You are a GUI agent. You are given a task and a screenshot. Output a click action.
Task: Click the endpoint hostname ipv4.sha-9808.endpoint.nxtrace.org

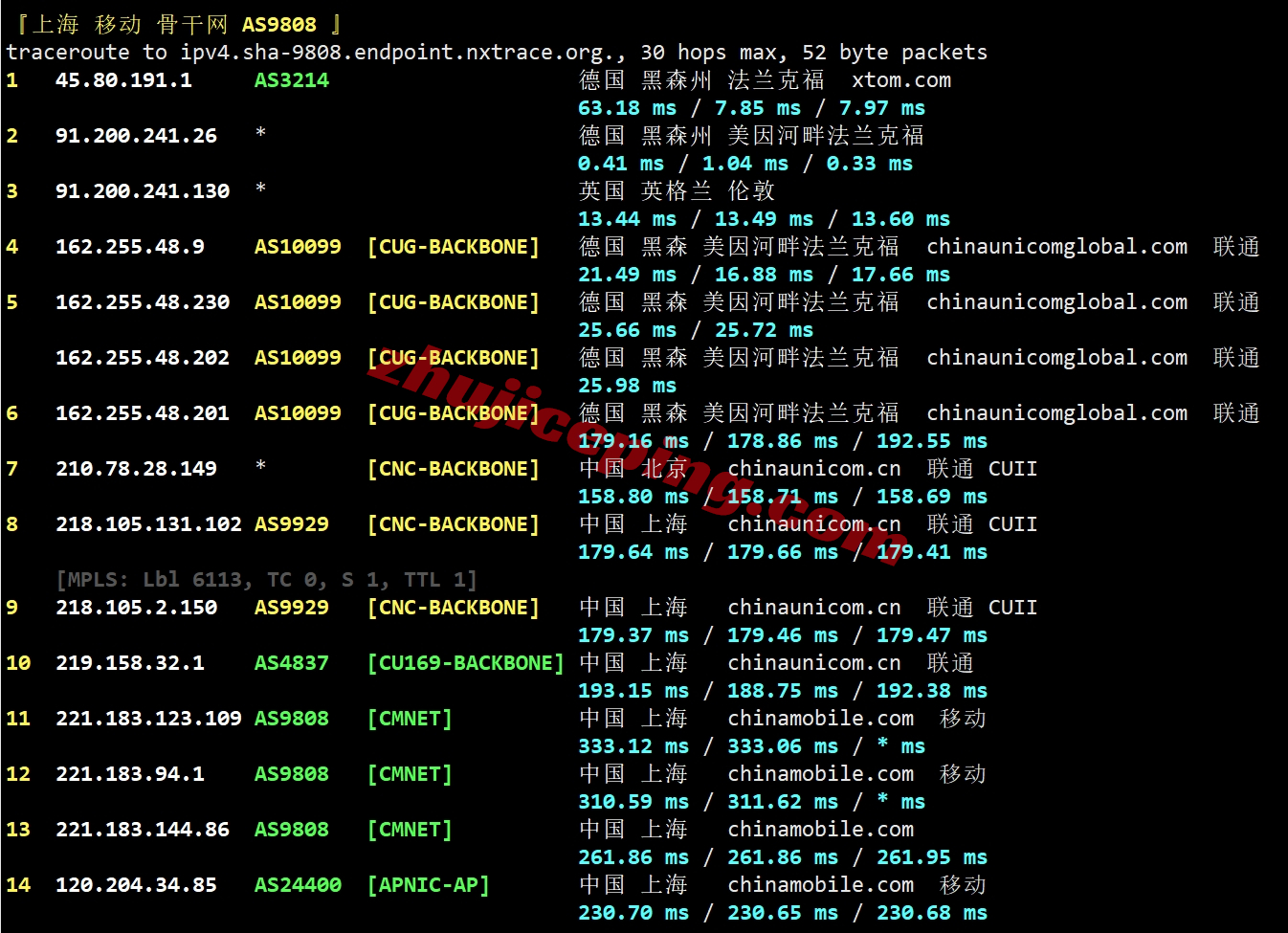[x=397, y=53]
